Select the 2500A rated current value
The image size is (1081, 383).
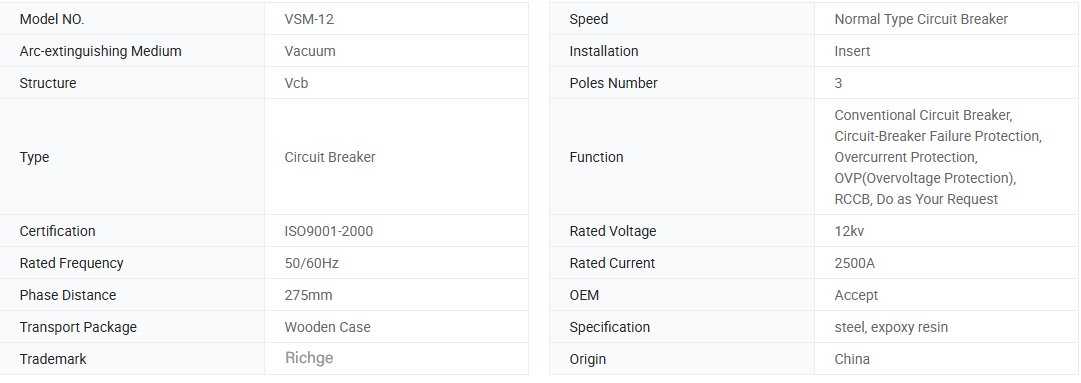(x=854, y=263)
